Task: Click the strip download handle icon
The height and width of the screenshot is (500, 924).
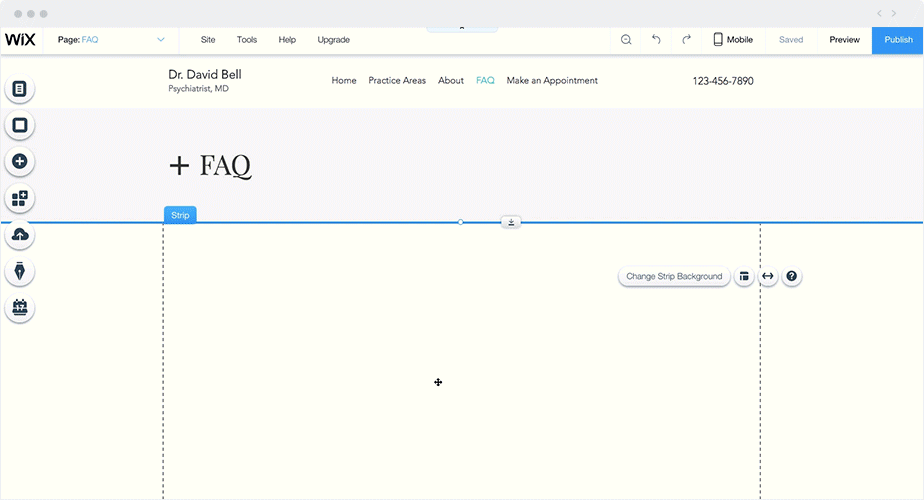Action: 511,222
